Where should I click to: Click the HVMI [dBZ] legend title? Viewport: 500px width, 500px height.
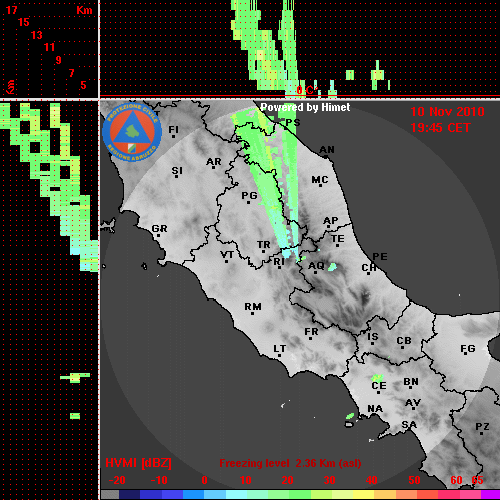[138, 463]
